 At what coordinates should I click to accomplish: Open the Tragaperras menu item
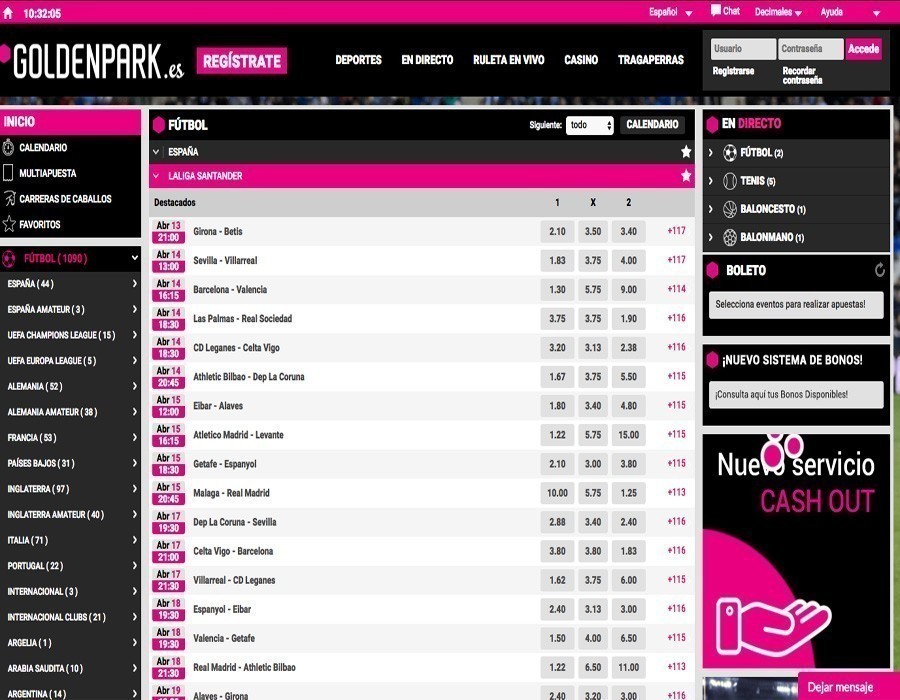[x=651, y=60]
